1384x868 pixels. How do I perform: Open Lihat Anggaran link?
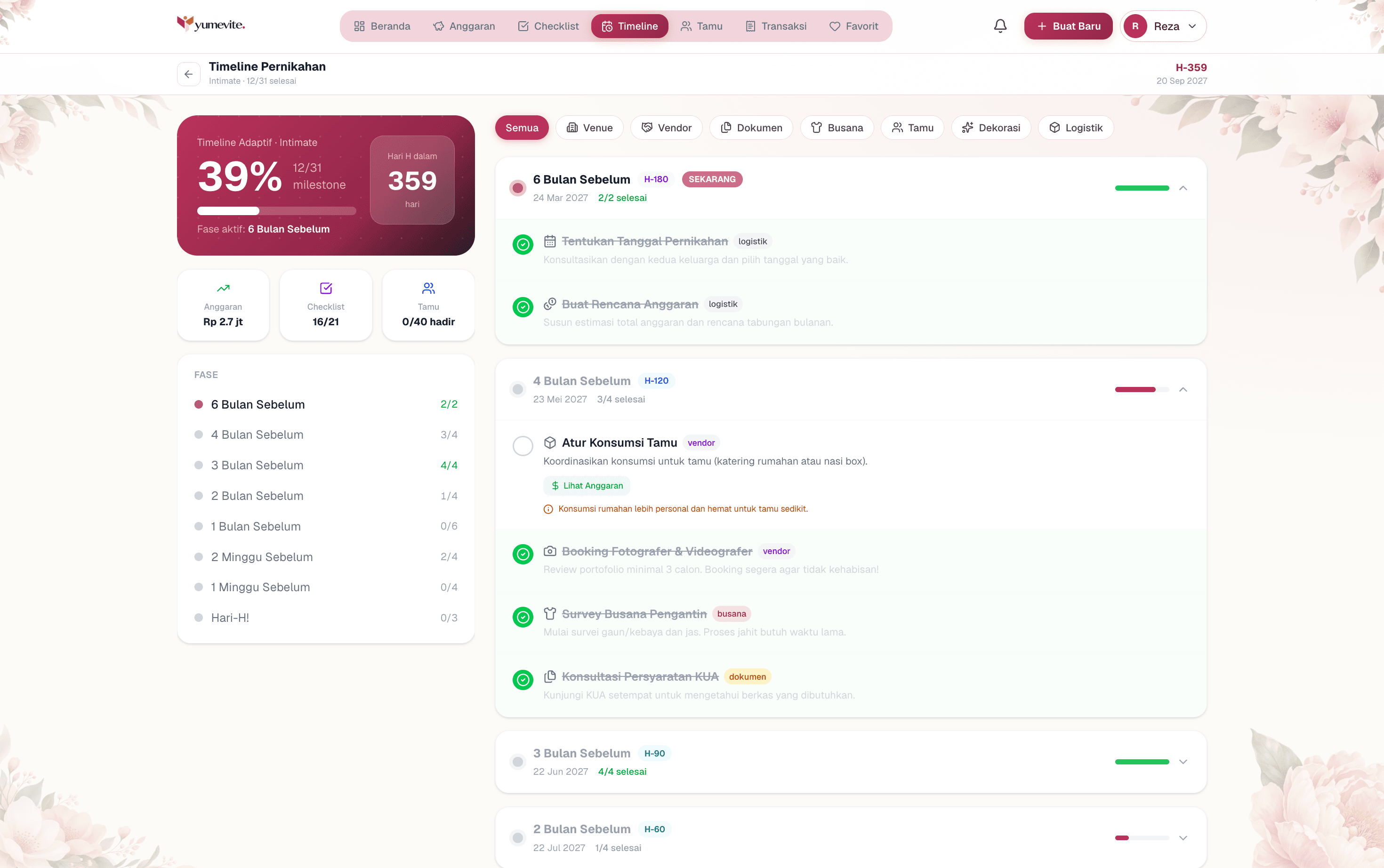(587, 486)
